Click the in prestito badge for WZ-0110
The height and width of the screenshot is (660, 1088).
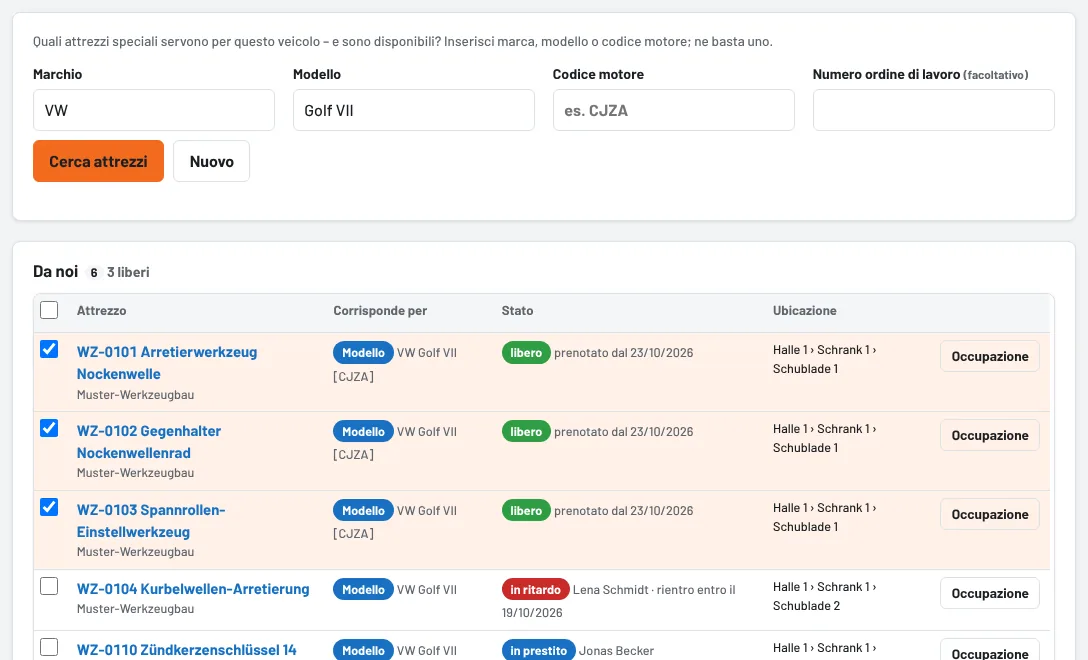point(538,650)
